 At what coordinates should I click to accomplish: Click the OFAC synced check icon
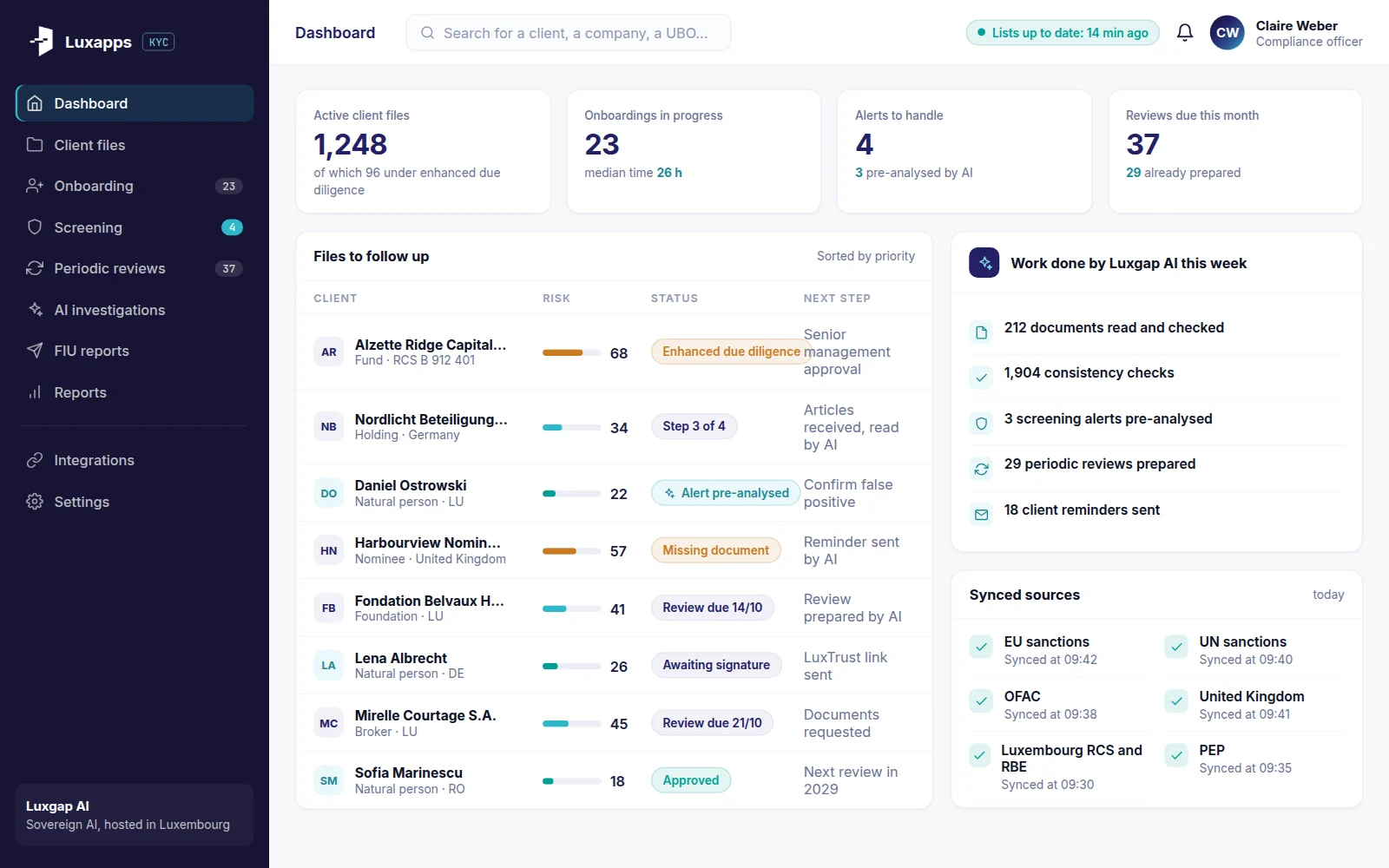coord(981,701)
